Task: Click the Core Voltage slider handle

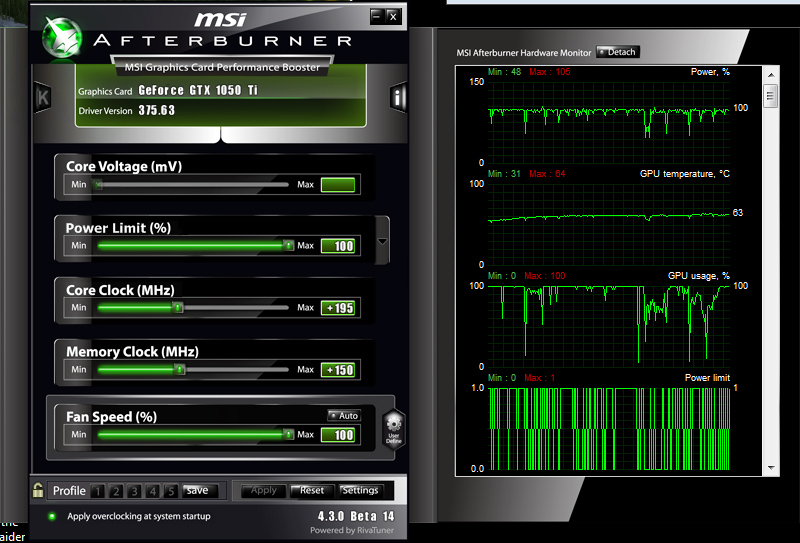Action: [97, 185]
